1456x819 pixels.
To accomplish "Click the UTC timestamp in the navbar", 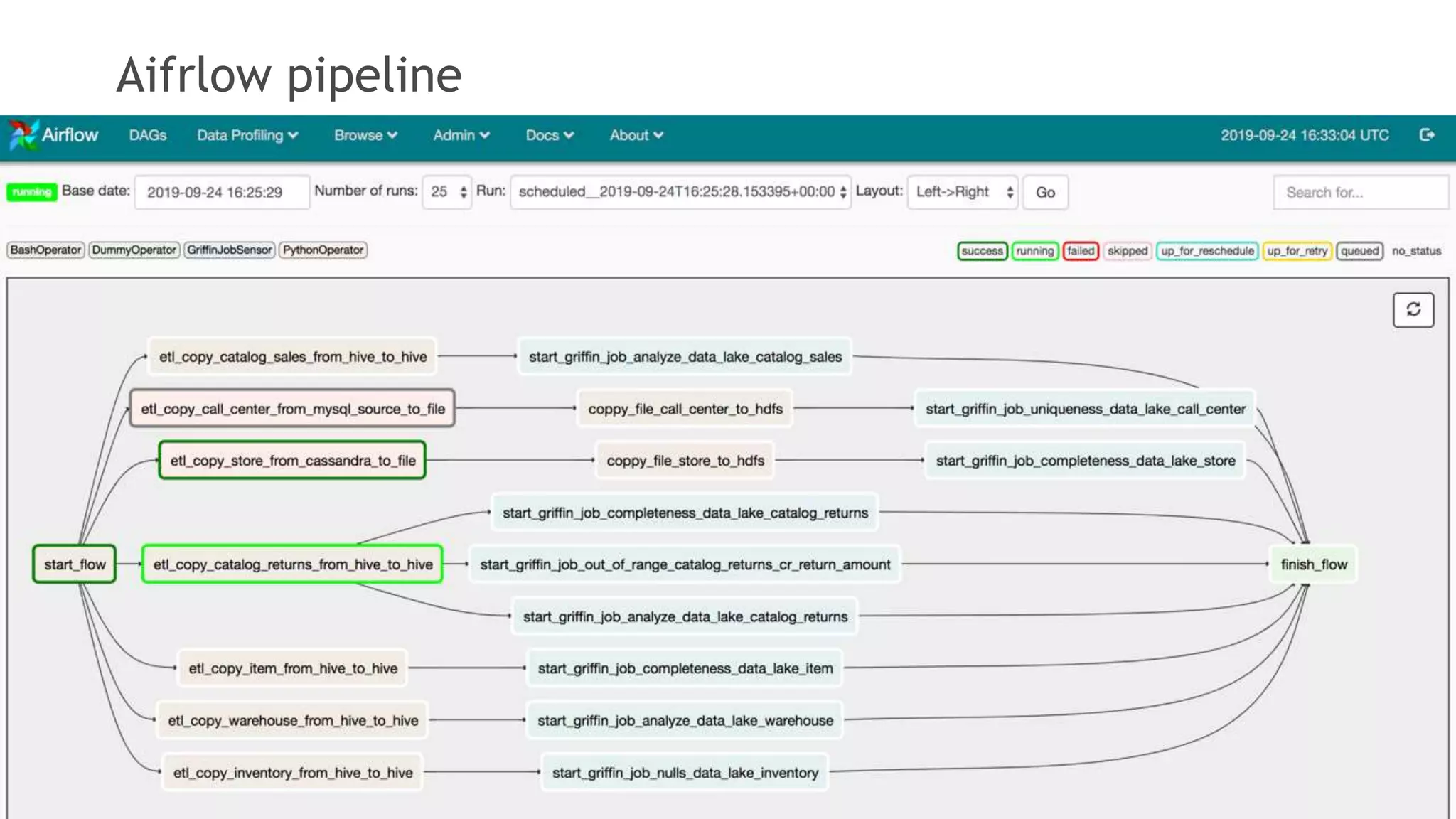I will 1305,135.
